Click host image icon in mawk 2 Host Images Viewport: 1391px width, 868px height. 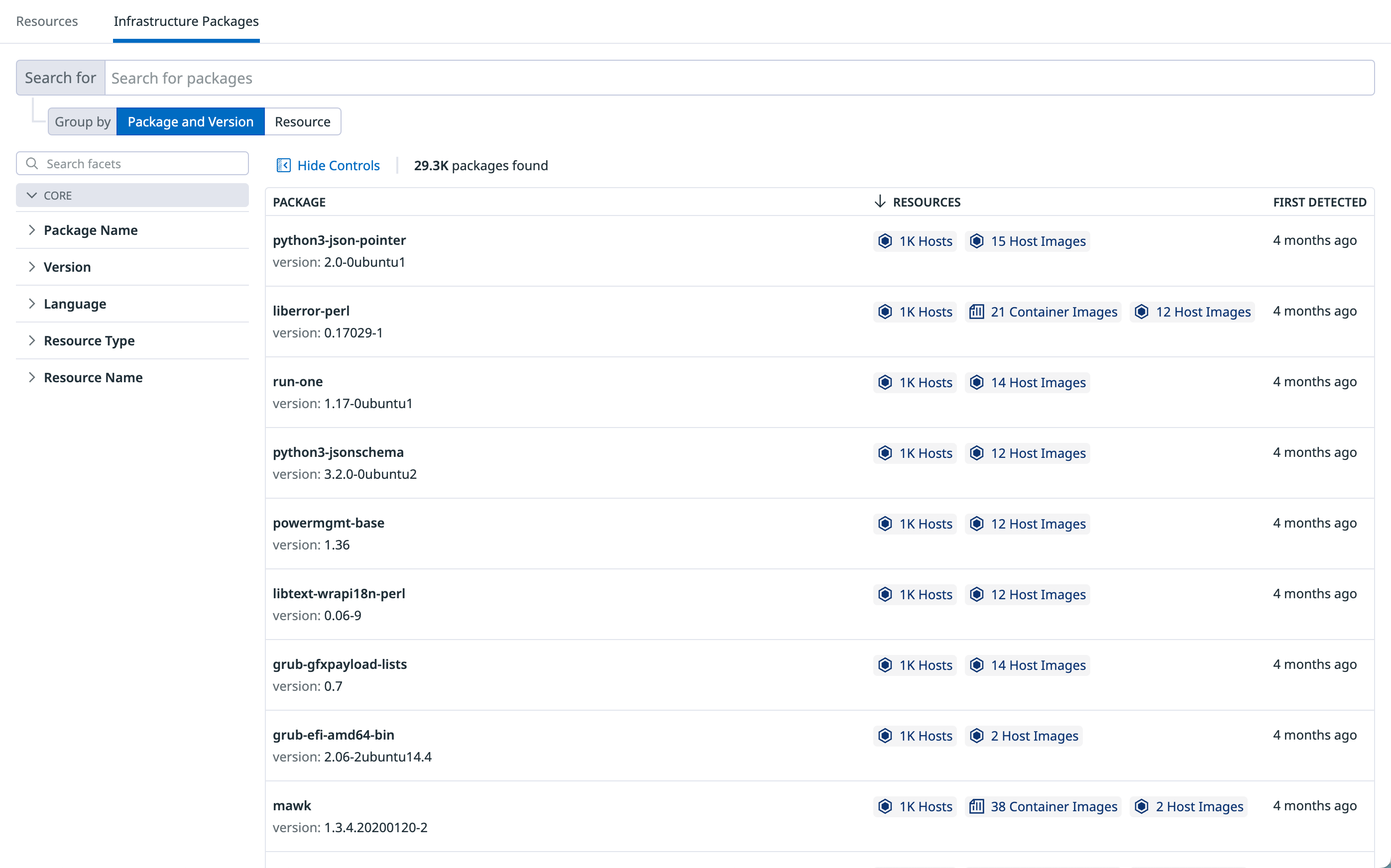(x=1142, y=806)
